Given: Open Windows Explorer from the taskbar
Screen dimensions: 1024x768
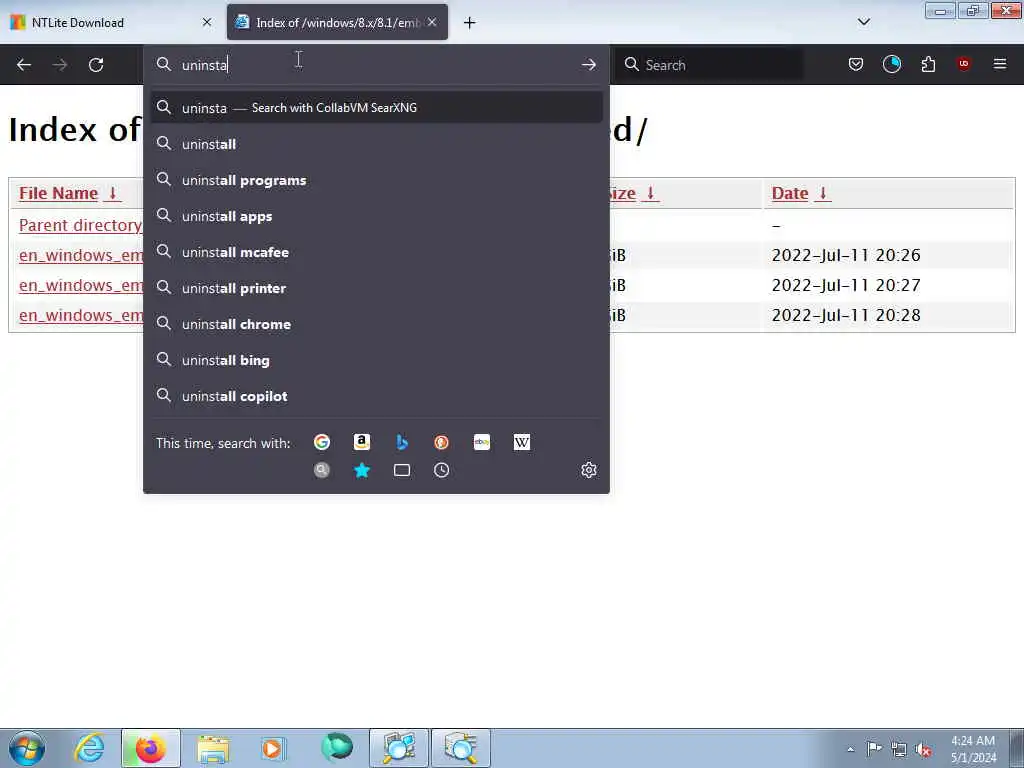Looking at the screenshot, I should pos(213,748).
